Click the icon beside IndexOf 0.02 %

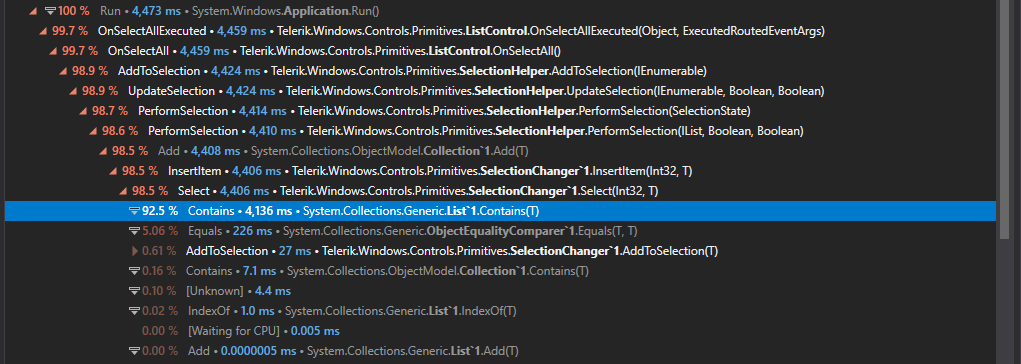(134, 311)
